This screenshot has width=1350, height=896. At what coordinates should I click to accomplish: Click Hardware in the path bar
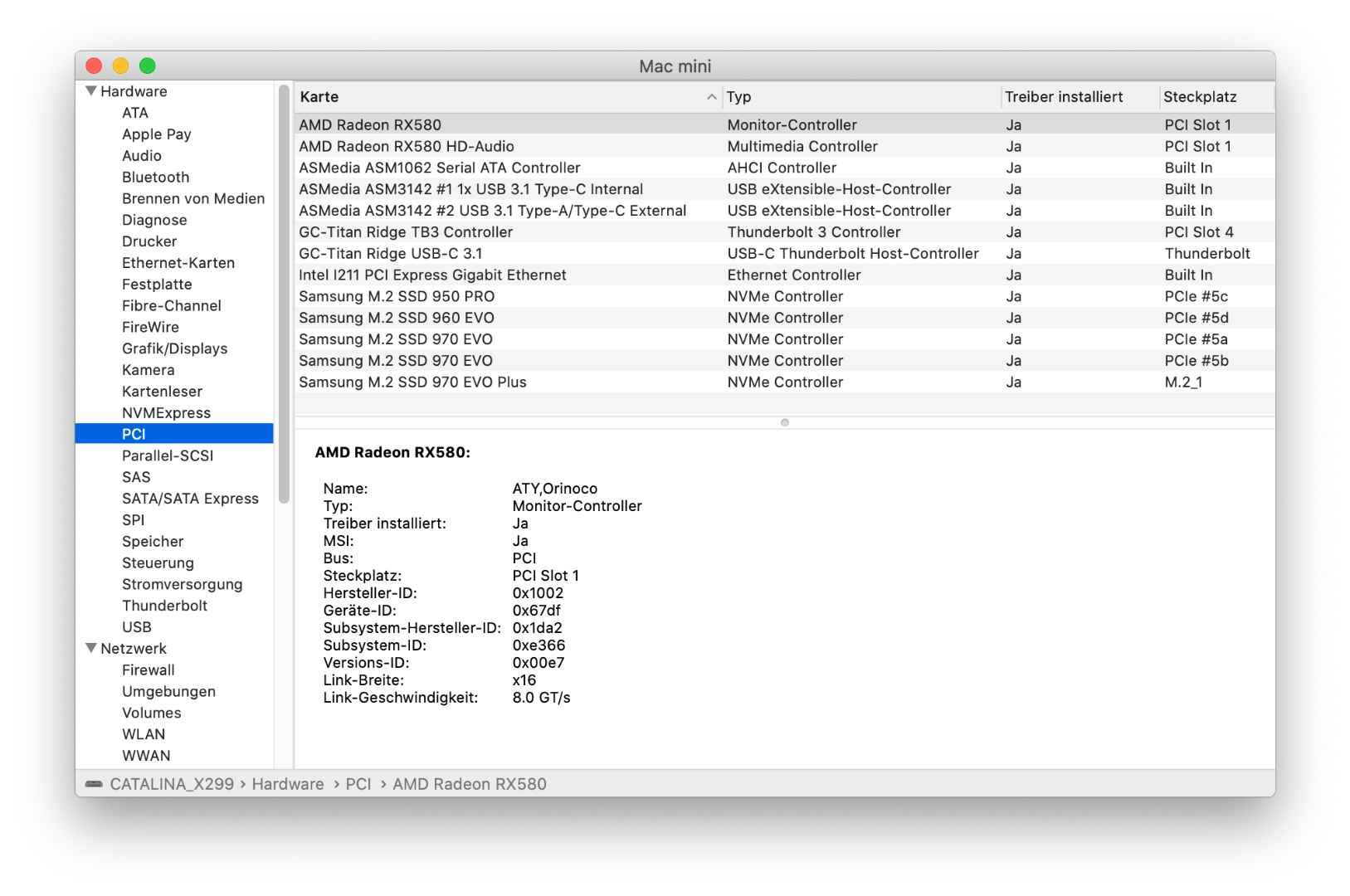pos(288,784)
